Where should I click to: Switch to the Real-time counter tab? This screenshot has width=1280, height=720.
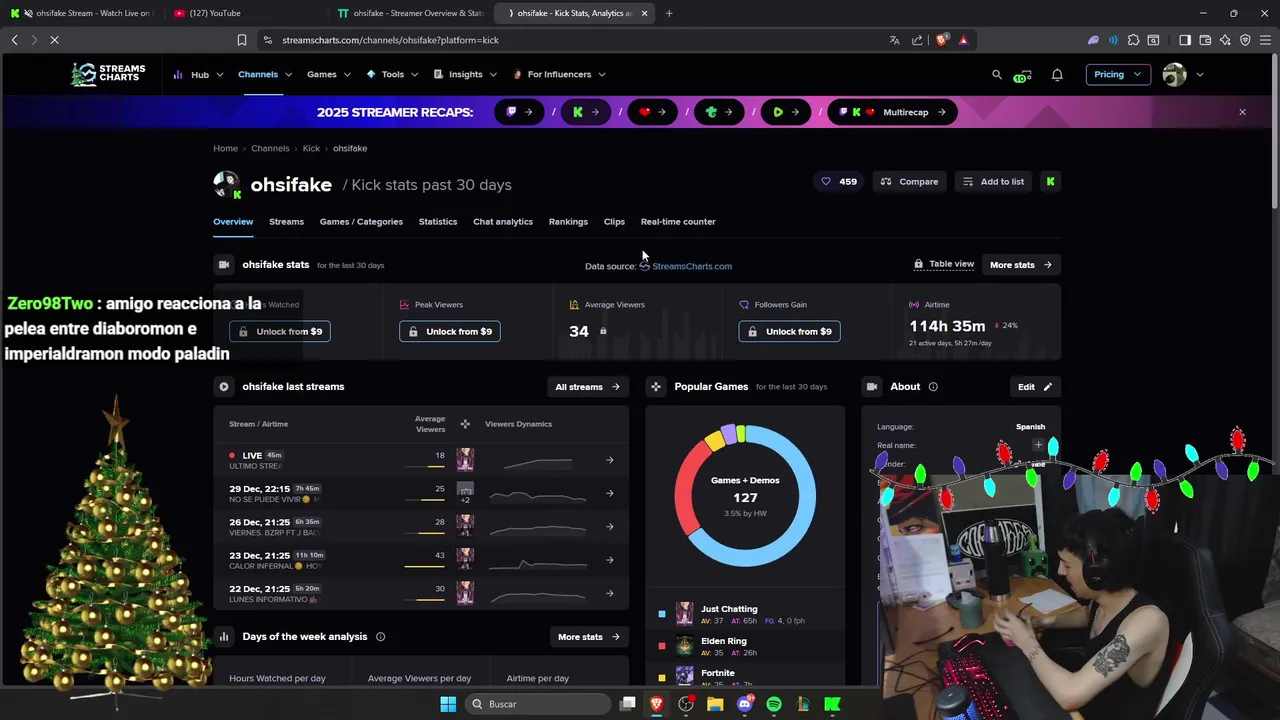pos(678,222)
